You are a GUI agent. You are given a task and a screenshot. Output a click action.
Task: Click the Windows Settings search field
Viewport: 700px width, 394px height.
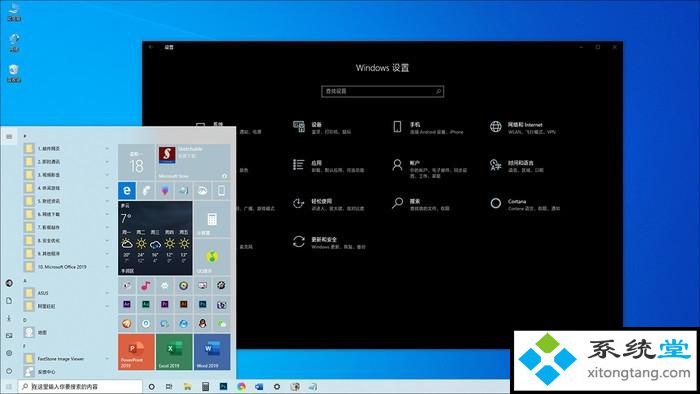(383, 91)
